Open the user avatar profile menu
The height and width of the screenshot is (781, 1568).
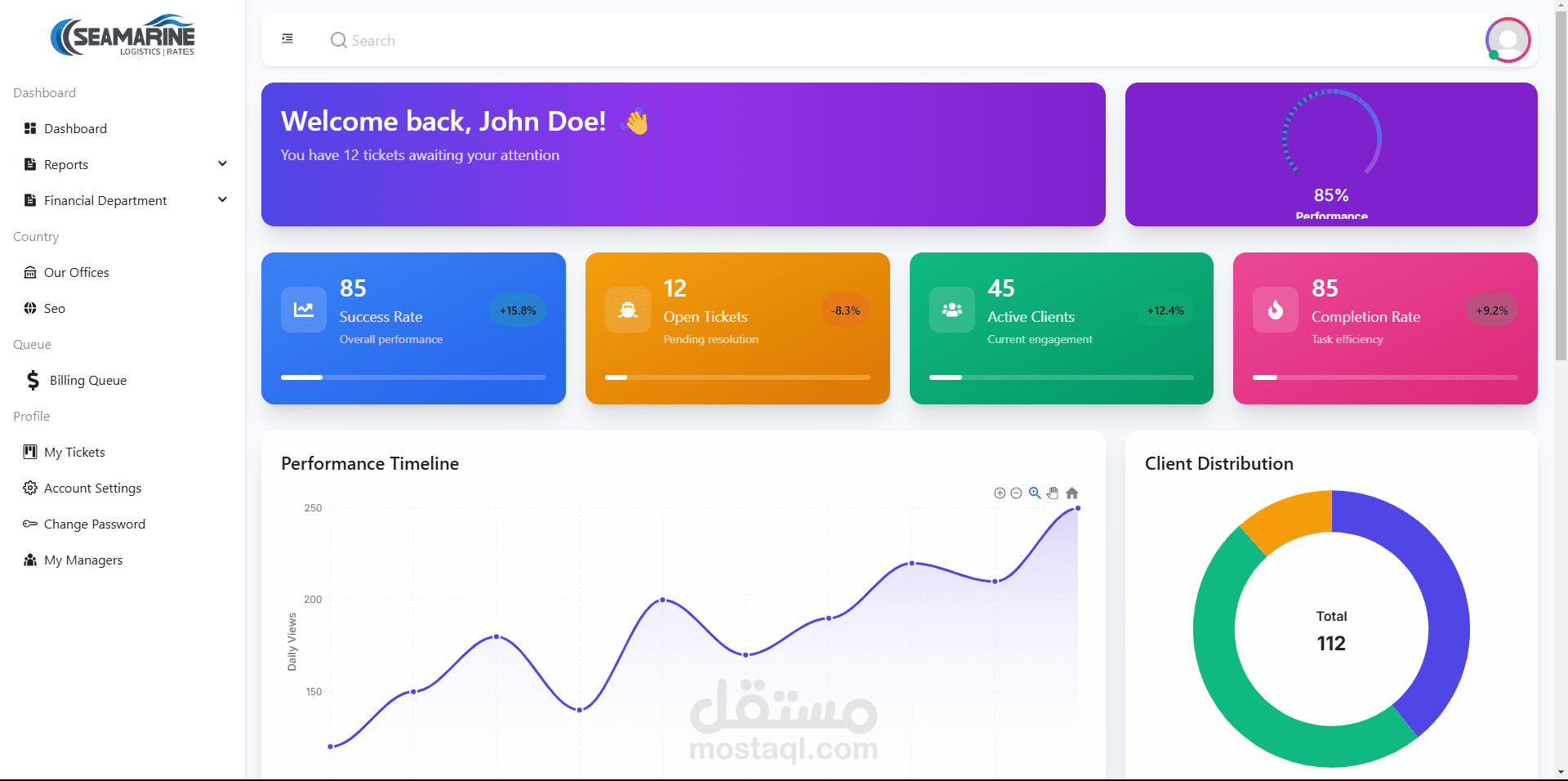click(1508, 39)
